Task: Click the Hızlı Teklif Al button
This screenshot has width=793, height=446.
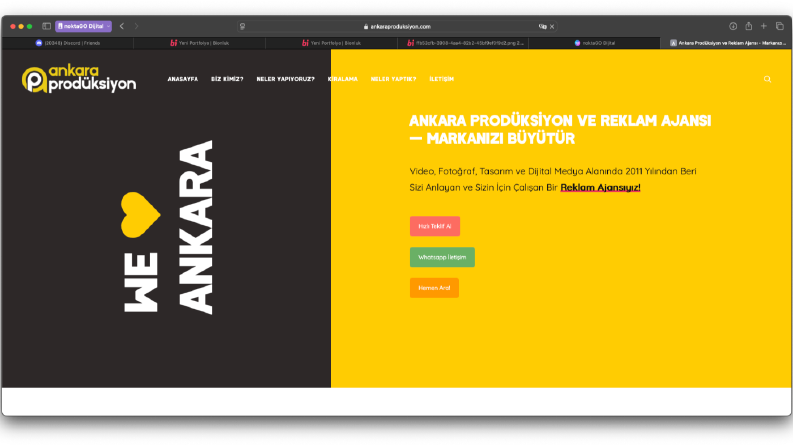Action: (x=435, y=226)
